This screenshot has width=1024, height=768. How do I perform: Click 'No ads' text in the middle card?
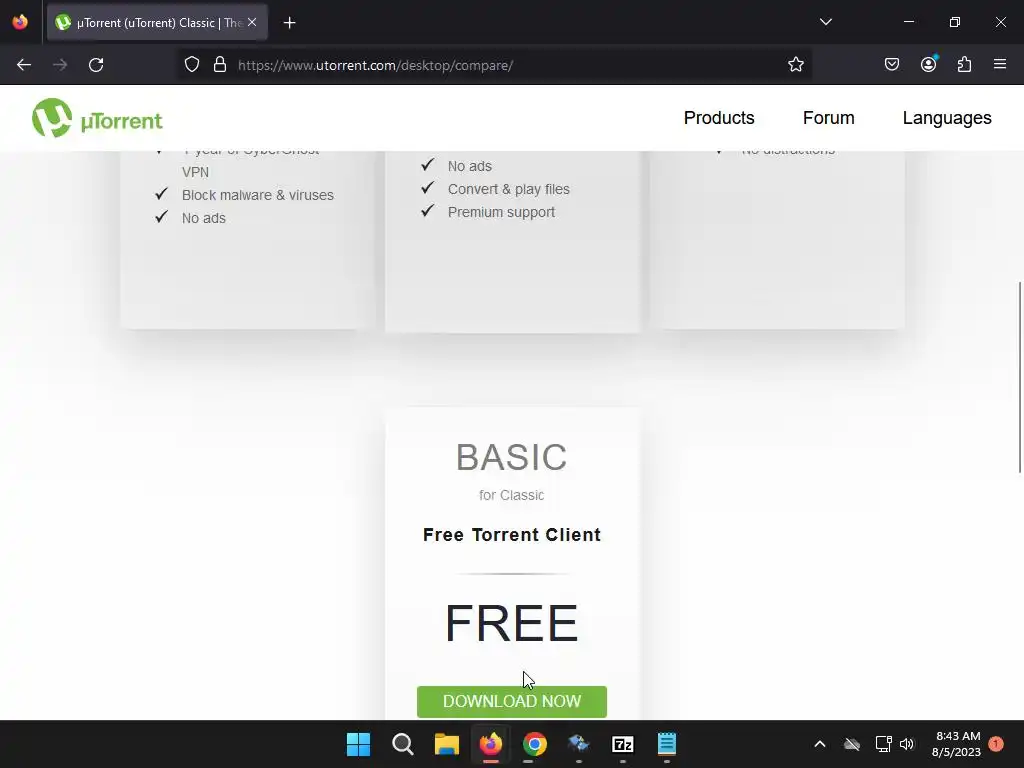click(x=470, y=167)
